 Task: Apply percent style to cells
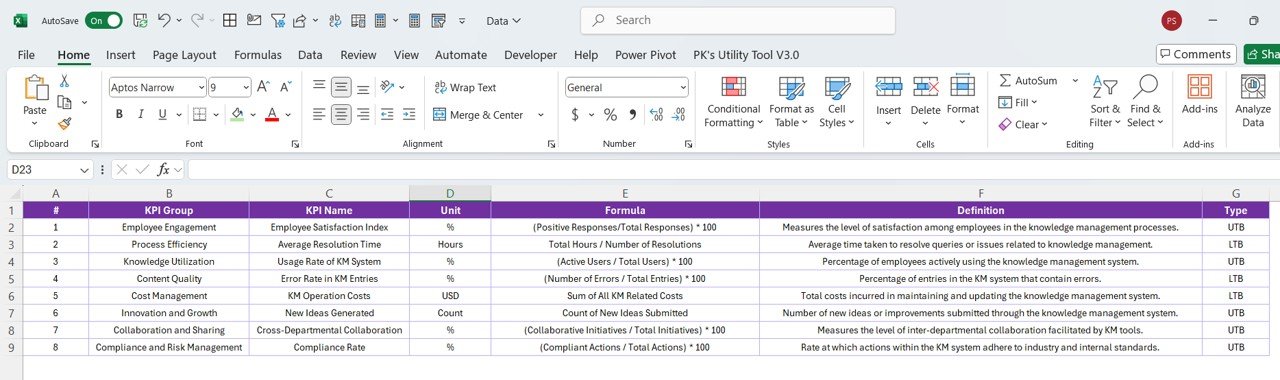609,115
